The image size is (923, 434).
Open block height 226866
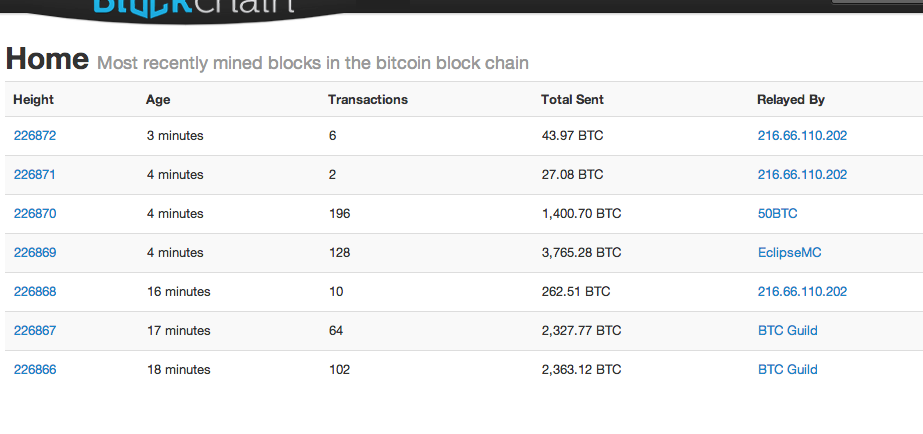[x=35, y=370]
